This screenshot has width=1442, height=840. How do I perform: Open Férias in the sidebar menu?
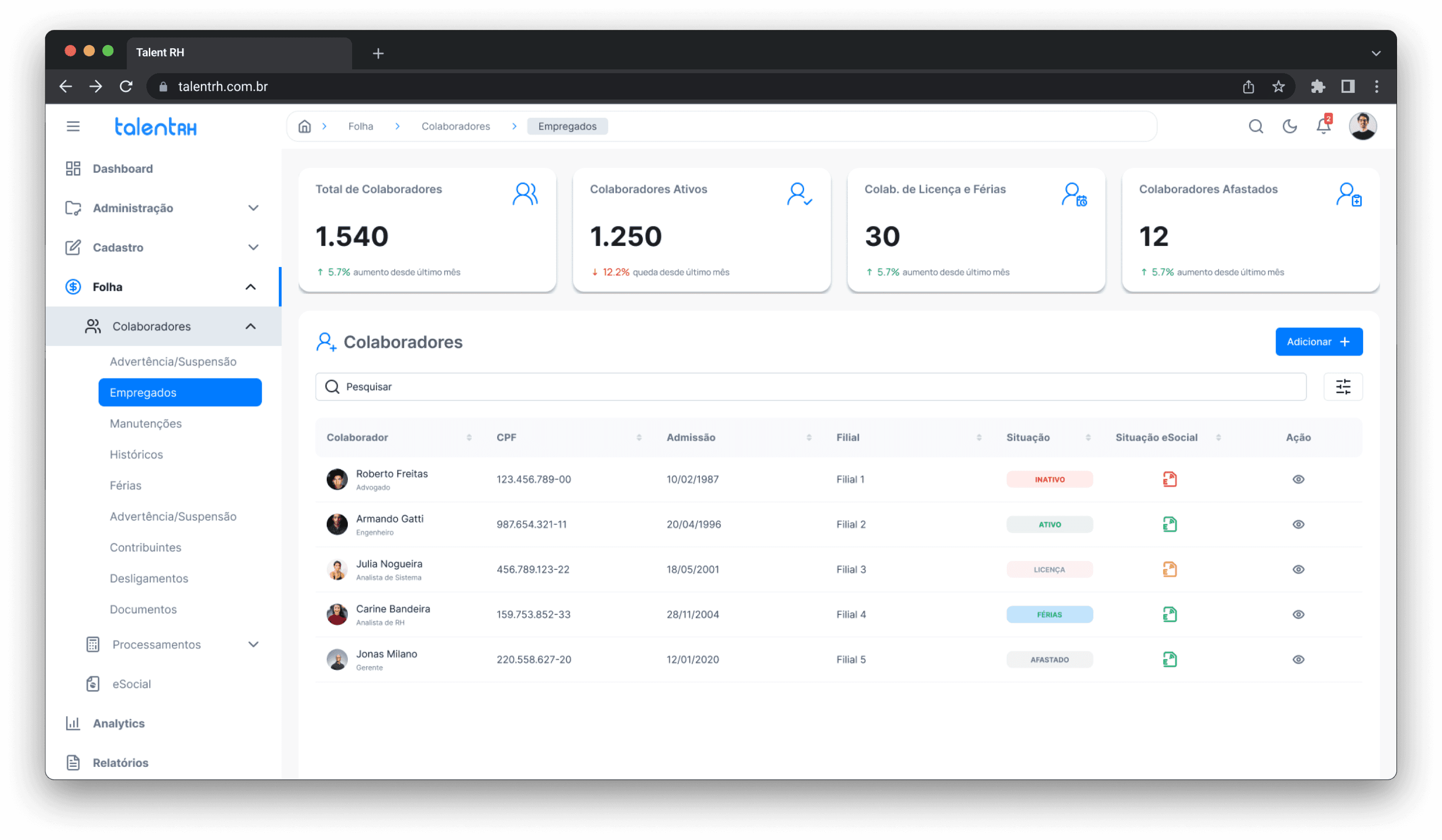pos(125,485)
